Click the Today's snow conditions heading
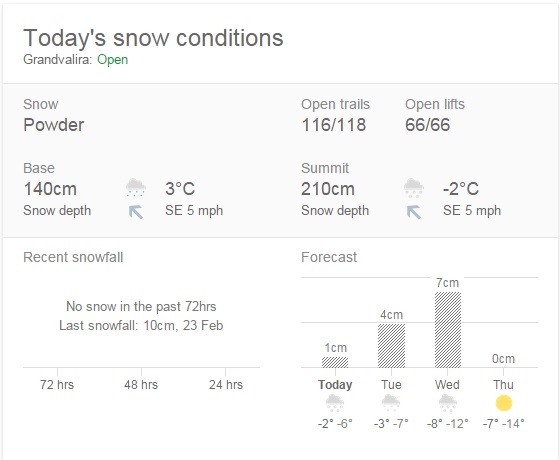 click(x=153, y=38)
